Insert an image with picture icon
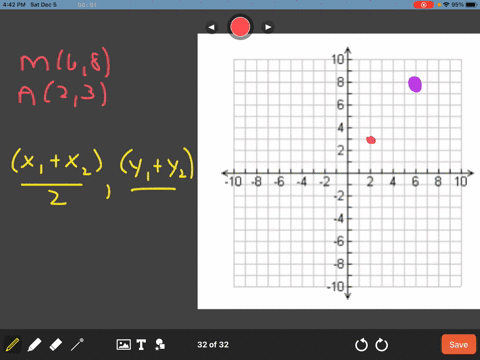 click(x=123, y=345)
